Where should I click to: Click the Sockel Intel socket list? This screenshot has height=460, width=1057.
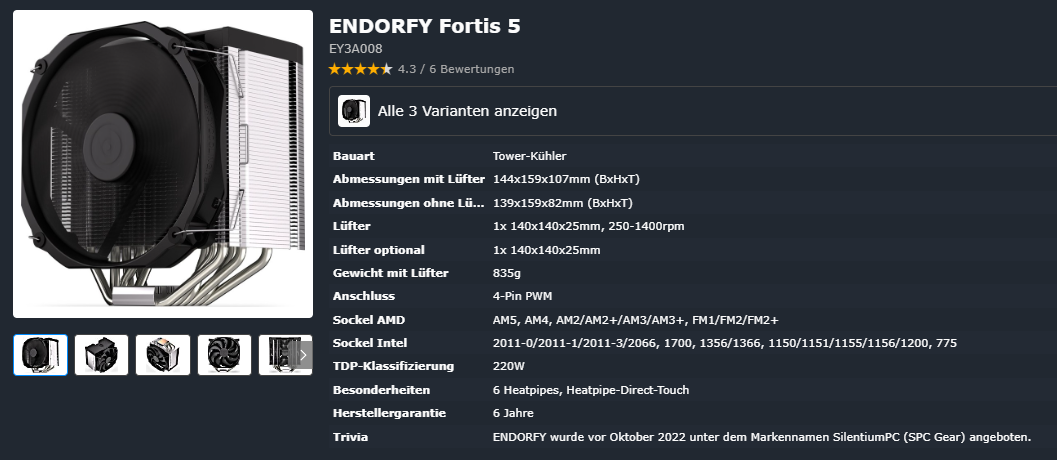point(724,343)
